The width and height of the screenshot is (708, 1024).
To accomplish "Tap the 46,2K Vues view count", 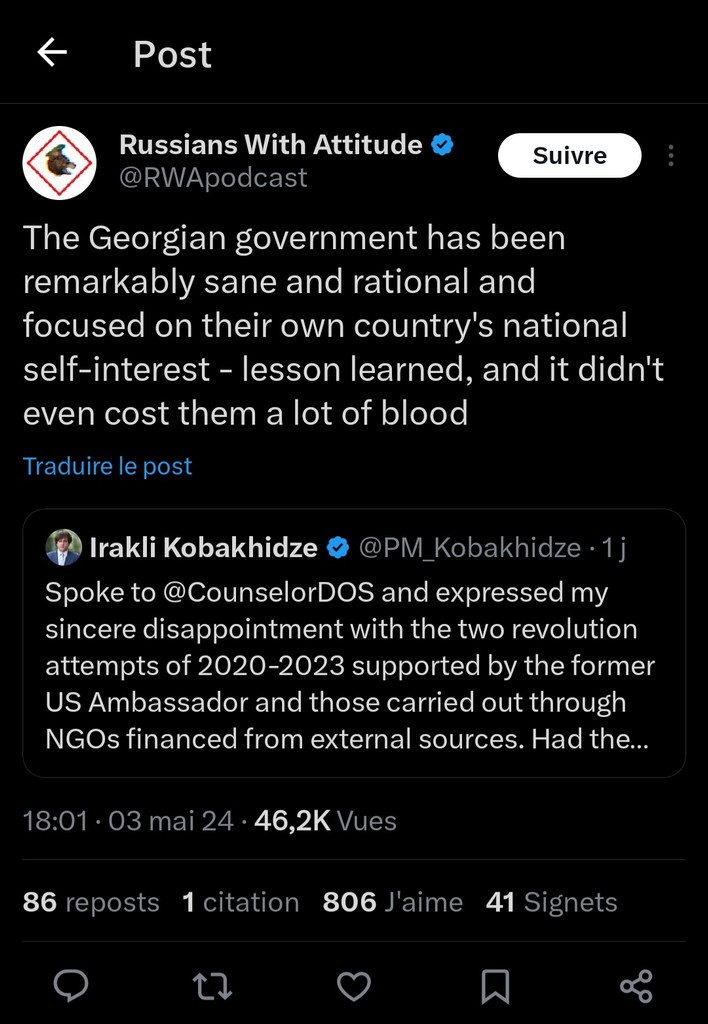I will 325,821.
